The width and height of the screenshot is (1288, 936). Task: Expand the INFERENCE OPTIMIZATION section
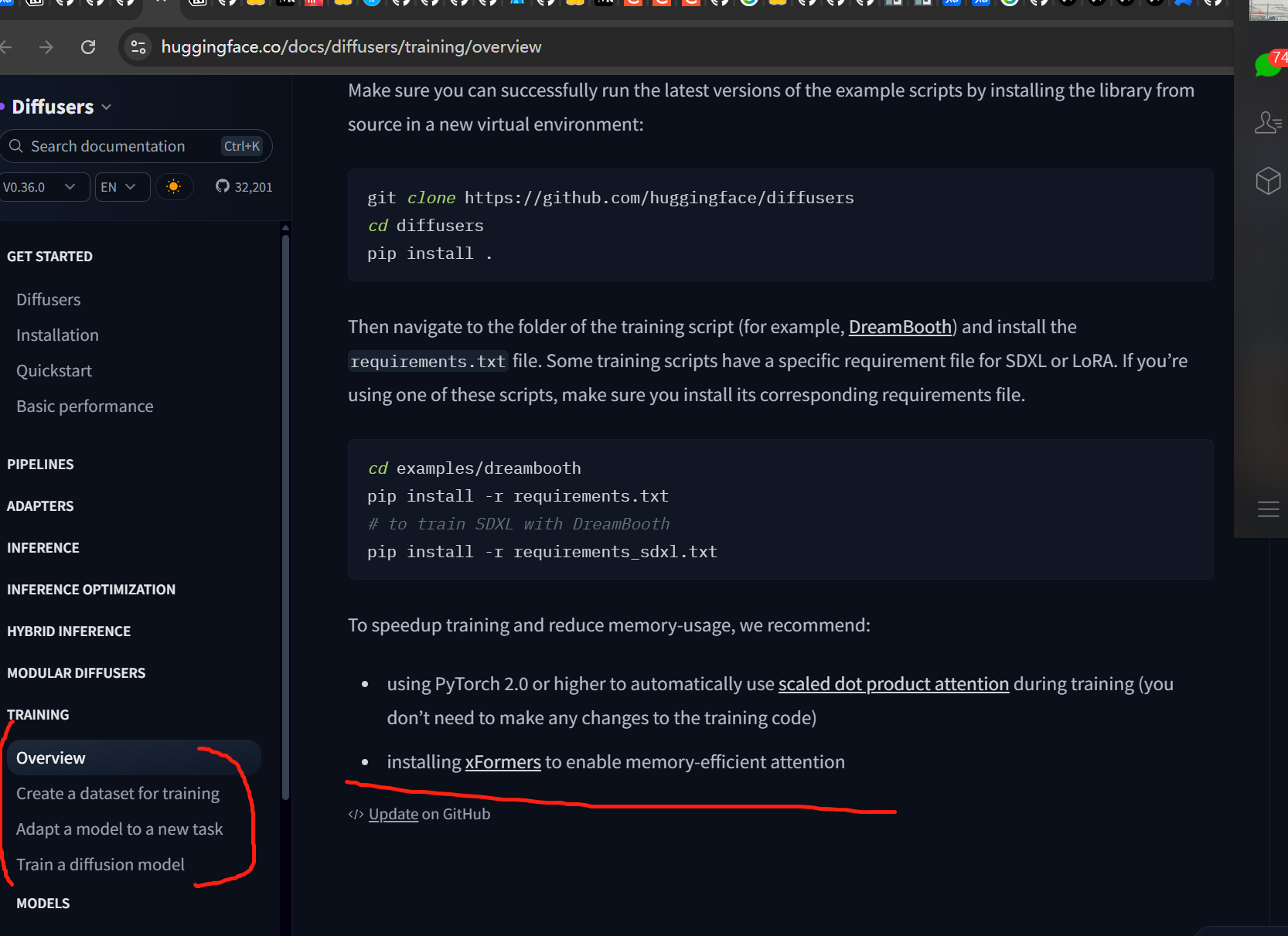(x=91, y=590)
